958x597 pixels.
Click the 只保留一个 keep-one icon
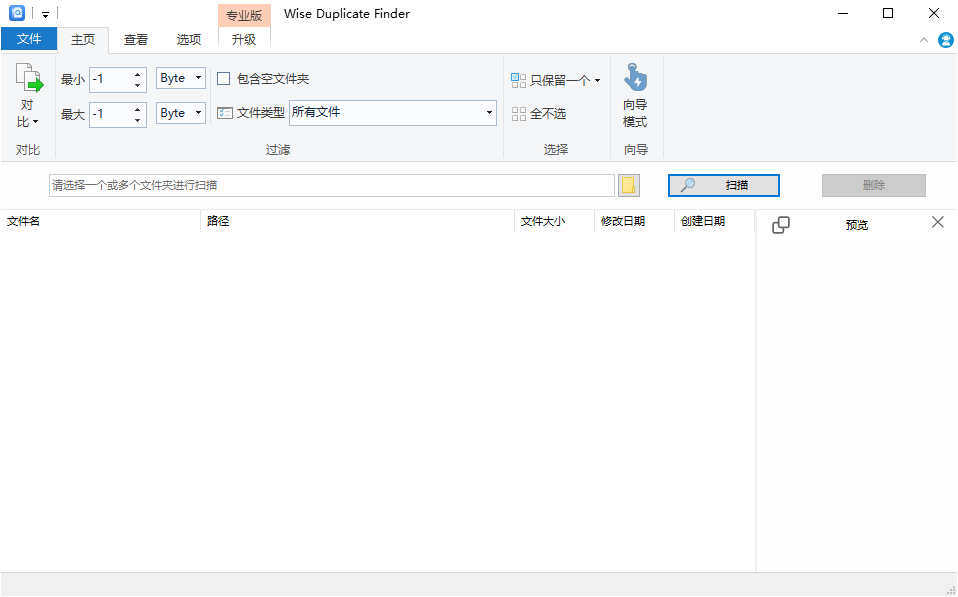tap(518, 79)
